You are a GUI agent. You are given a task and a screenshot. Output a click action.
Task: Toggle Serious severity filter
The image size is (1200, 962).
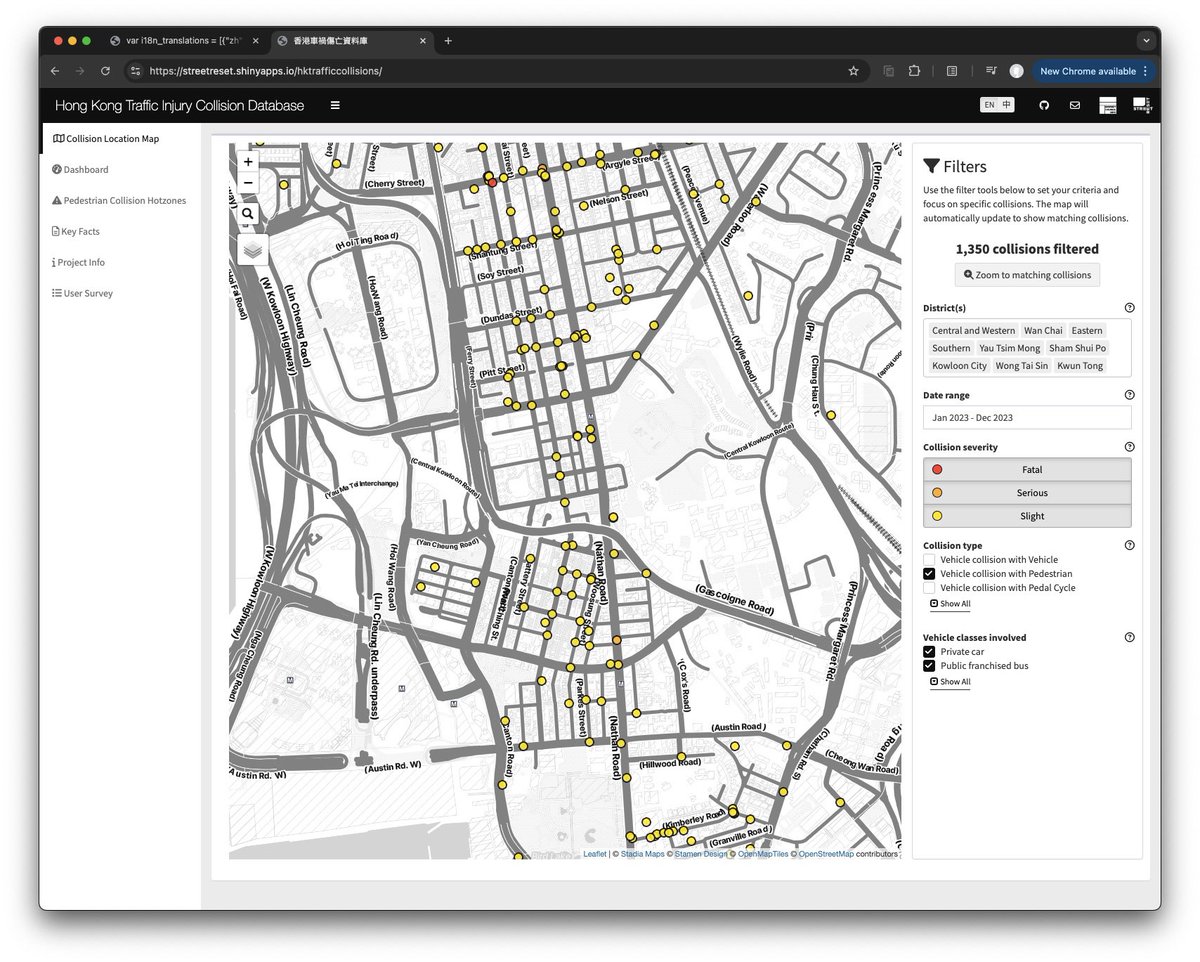(1027, 493)
